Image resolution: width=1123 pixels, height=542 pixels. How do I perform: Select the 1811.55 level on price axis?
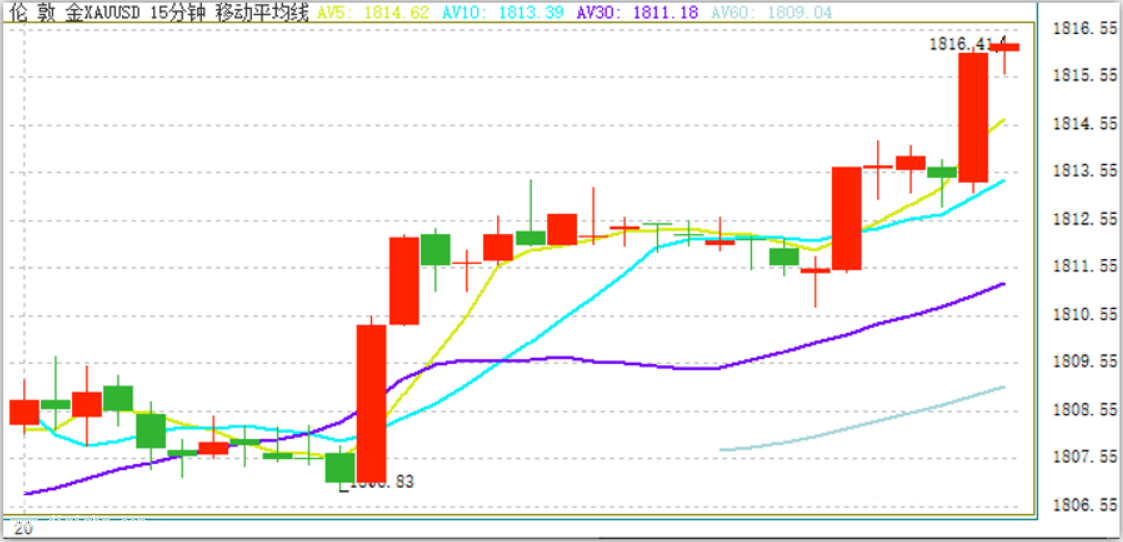(x=1085, y=266)
